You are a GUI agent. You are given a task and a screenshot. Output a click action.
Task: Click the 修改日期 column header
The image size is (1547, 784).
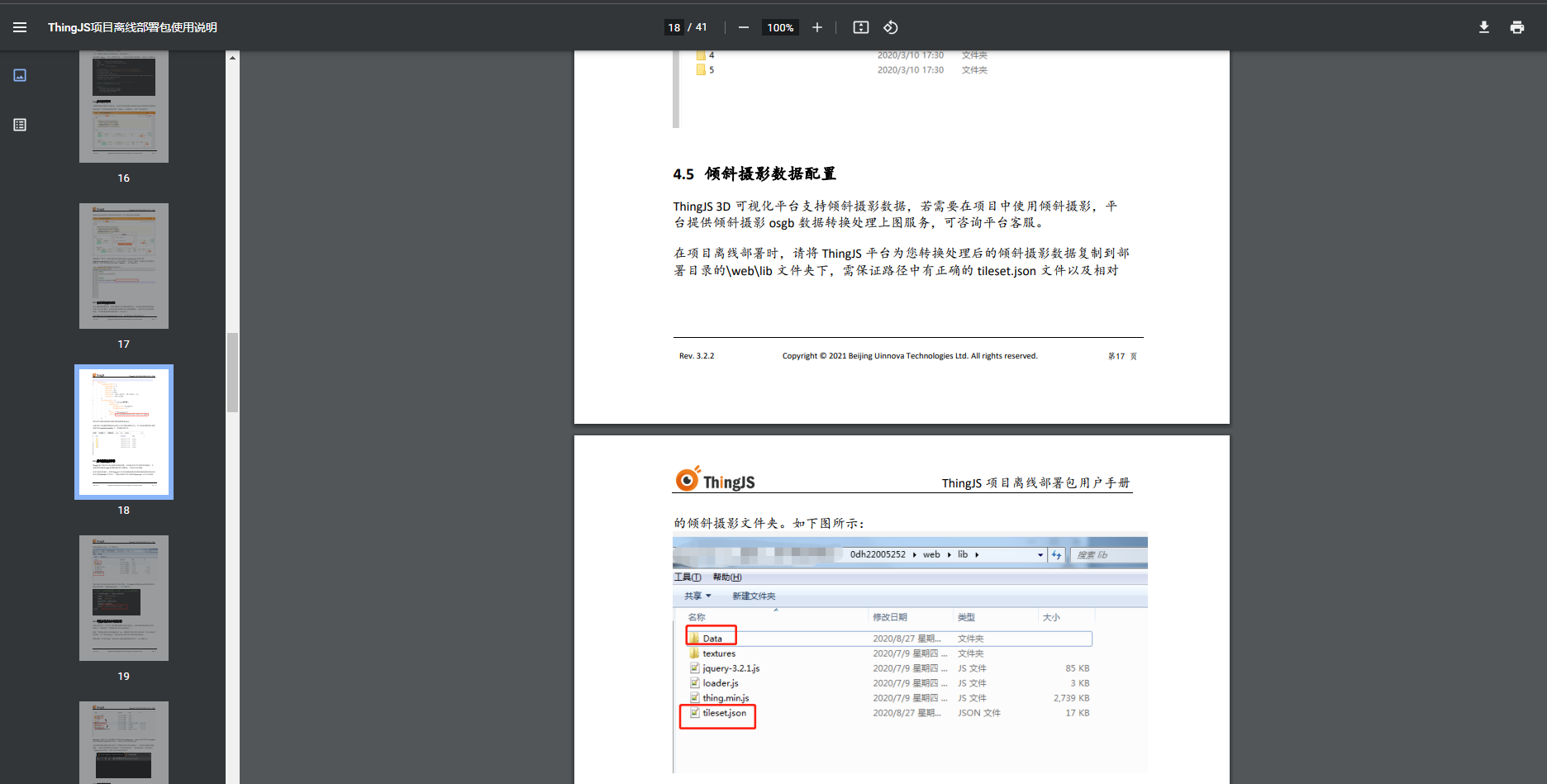(x=890, y=617)
